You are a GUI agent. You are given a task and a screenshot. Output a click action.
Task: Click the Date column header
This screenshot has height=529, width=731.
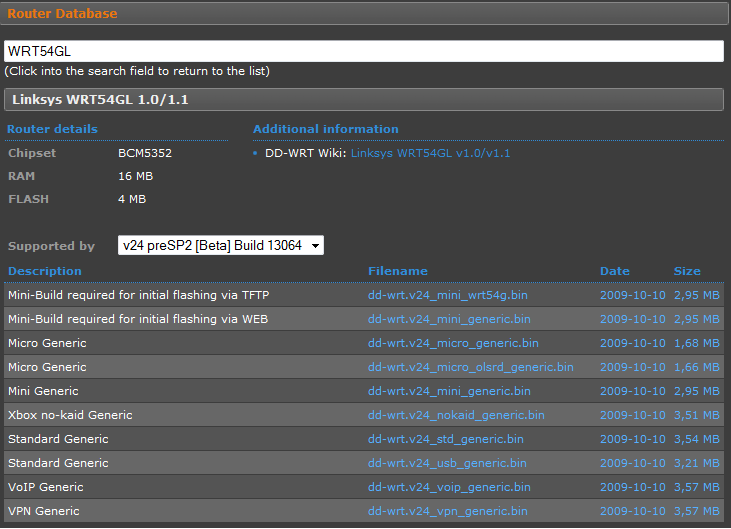coord(614,271)
